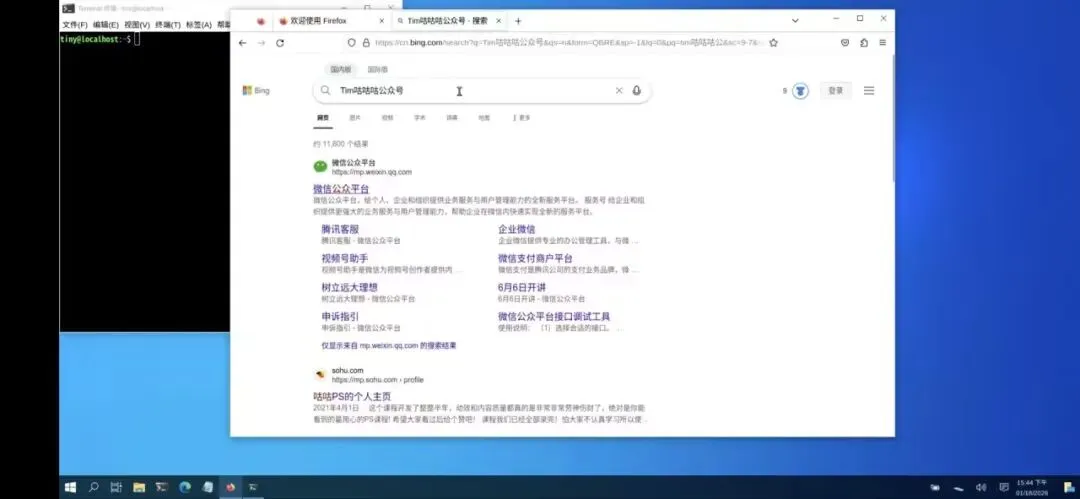Click the green WeChat favicon of first result
Image resolution: width=1080 pixels, height=499 pixels.
click(320, 167)
